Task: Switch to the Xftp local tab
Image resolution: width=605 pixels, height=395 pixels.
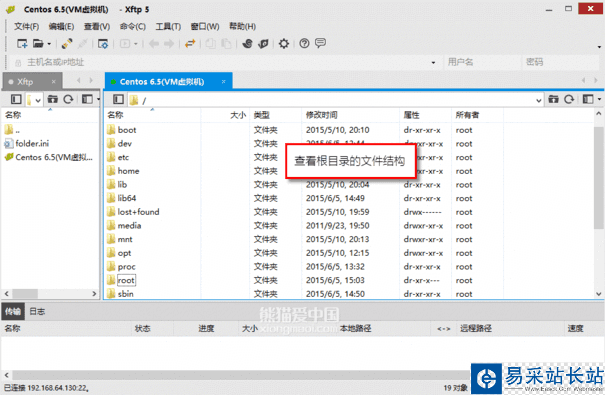Action: tap(25, 82)
